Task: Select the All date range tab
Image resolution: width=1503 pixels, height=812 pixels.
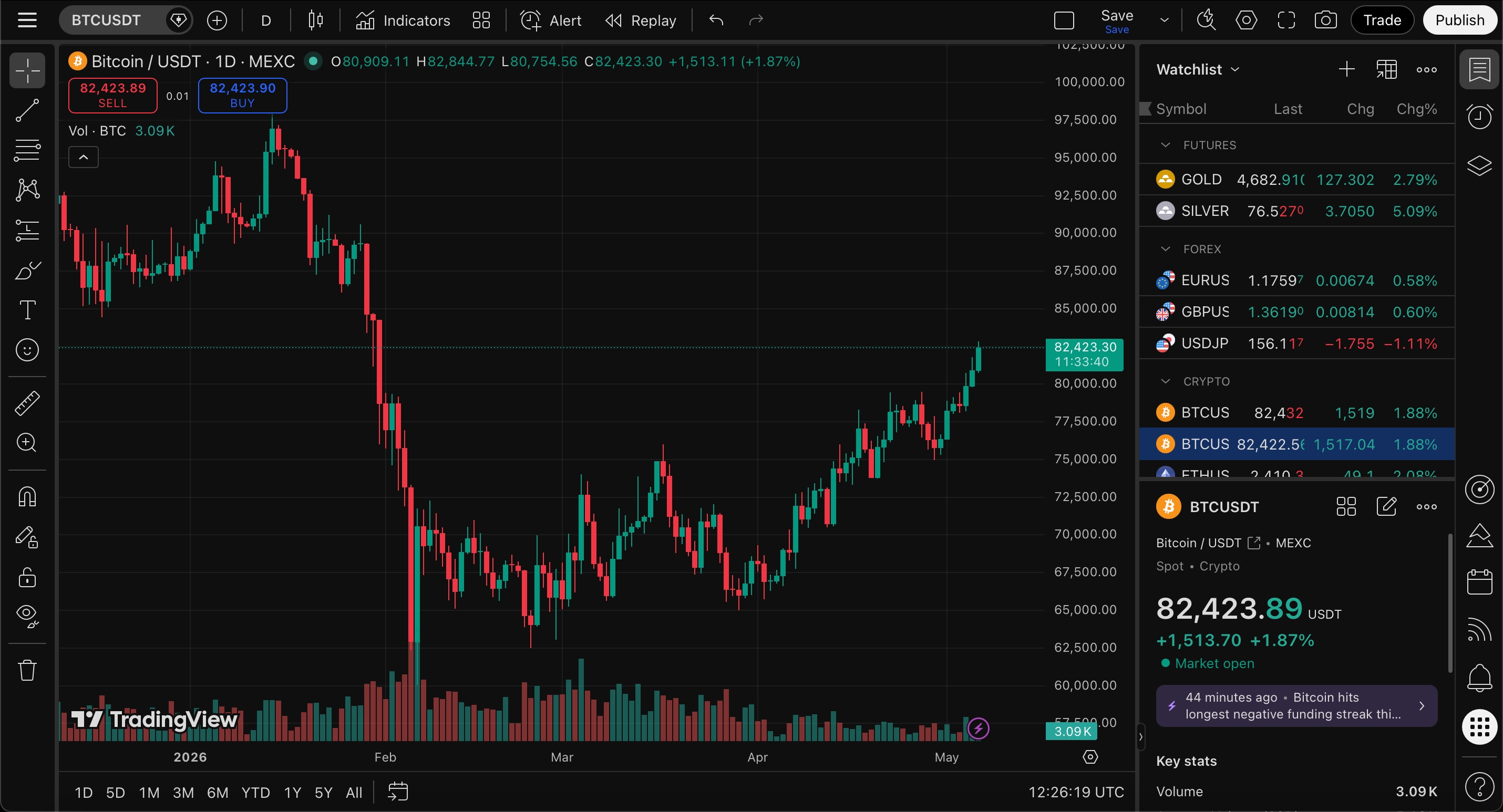Action: (x=354, y=793)
